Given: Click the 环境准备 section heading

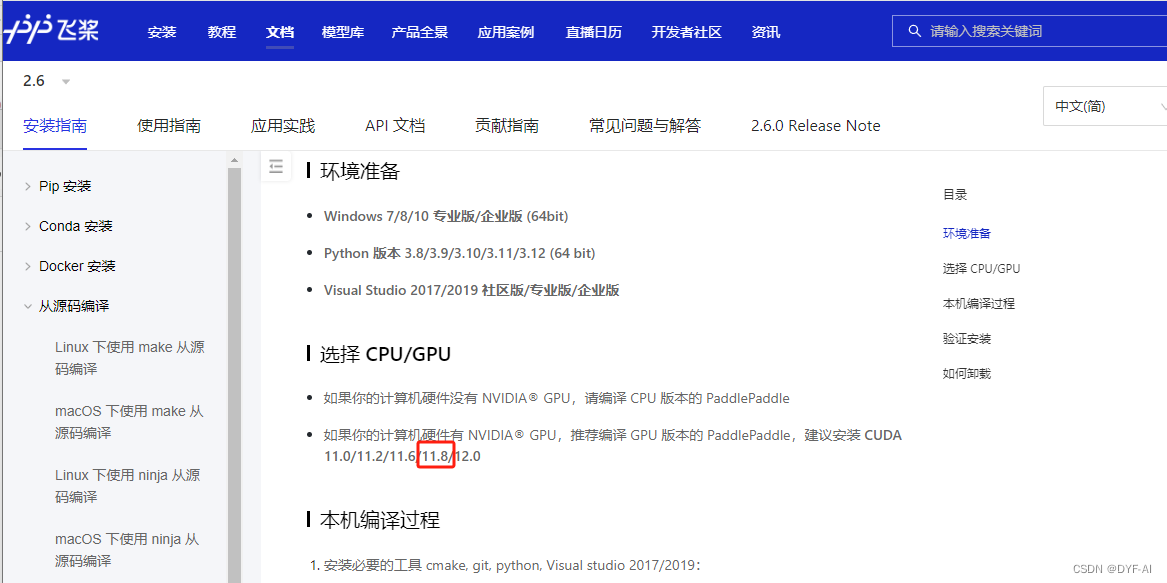Looking at the screenshot, I should pos(360,172).
